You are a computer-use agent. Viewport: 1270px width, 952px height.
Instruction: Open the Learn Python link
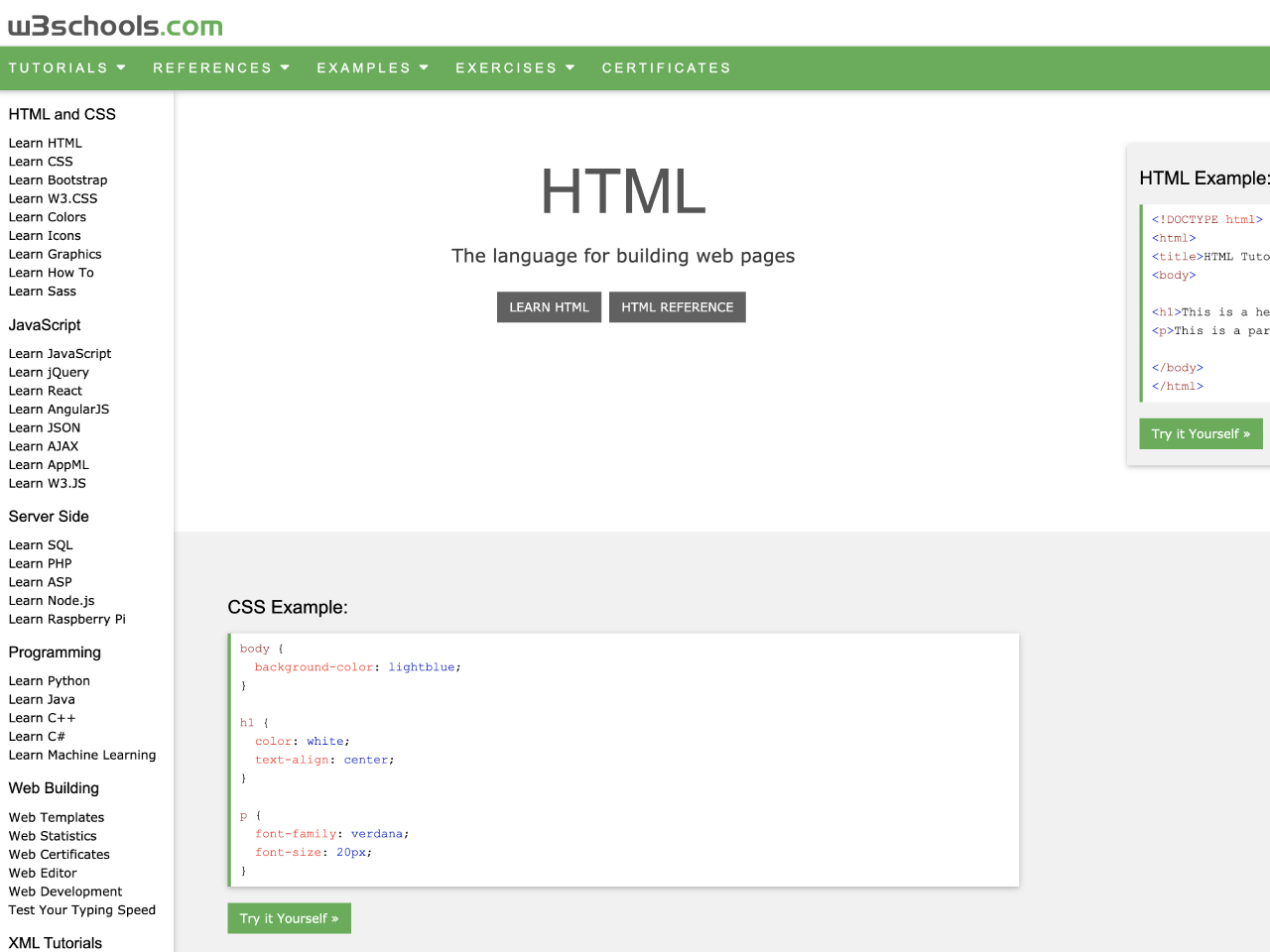[50, 681]
